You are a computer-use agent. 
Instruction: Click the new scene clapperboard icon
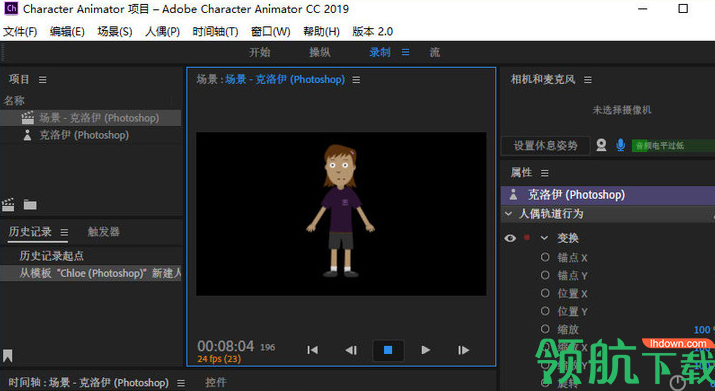point(8,204)
